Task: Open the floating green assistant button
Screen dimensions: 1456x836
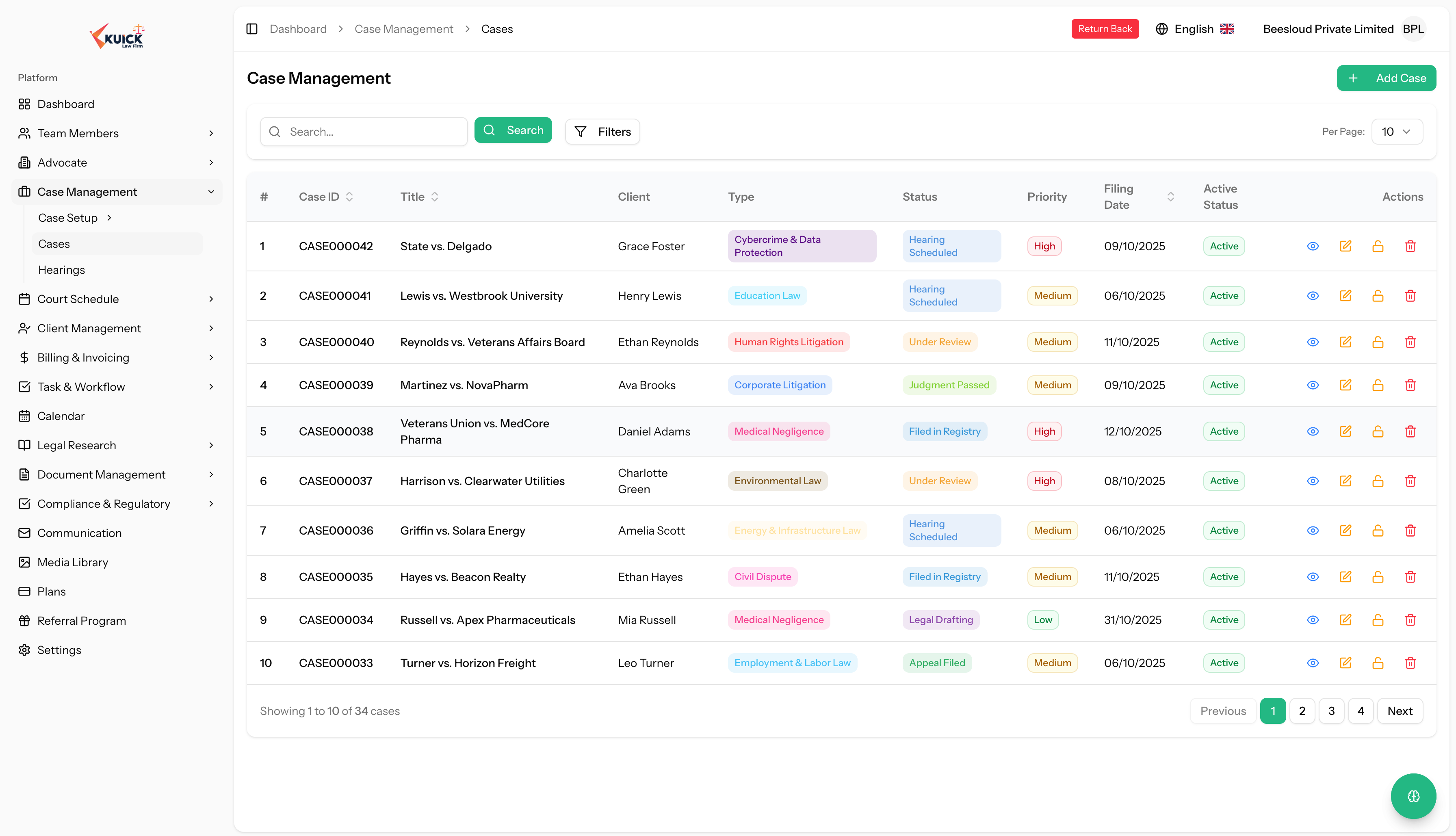Action: point(1413,796)
